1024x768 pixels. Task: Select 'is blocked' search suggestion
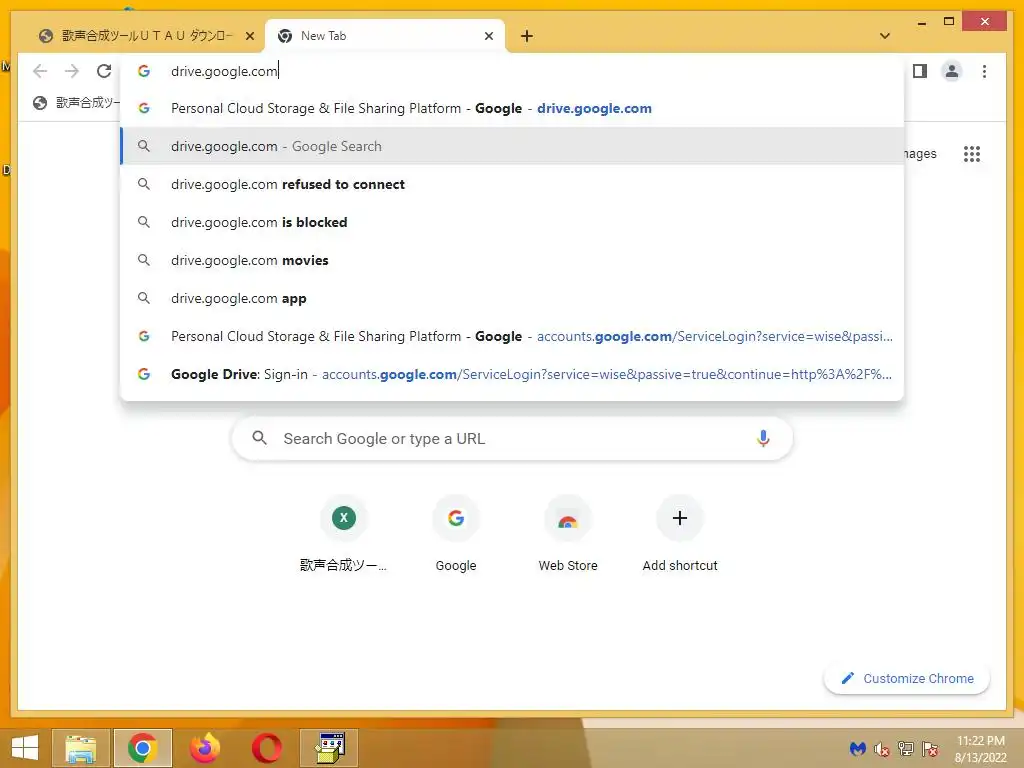click(512, 222)
